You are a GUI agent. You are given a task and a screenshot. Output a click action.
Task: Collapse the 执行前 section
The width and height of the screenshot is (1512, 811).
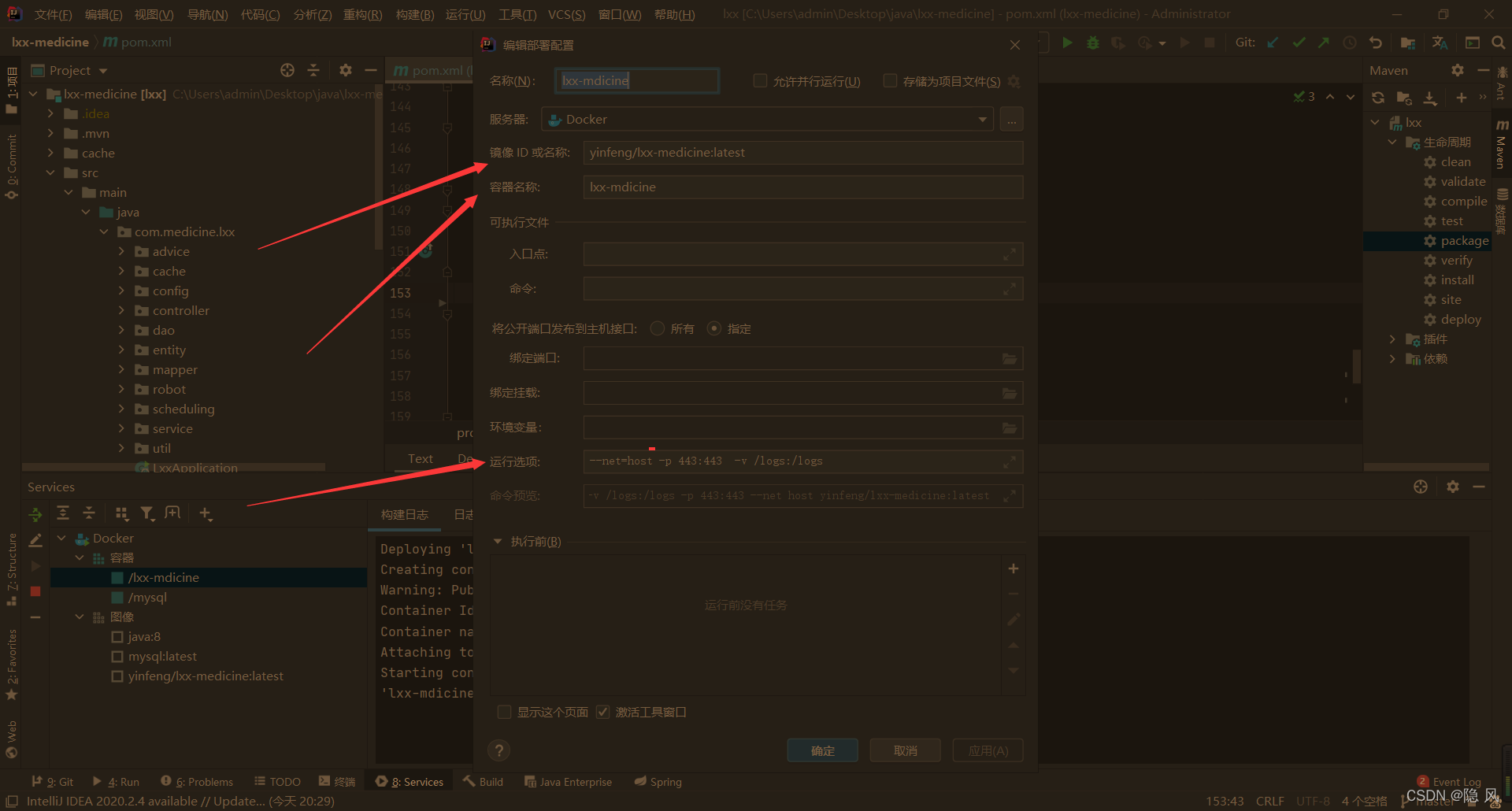[x=498, y=542]
